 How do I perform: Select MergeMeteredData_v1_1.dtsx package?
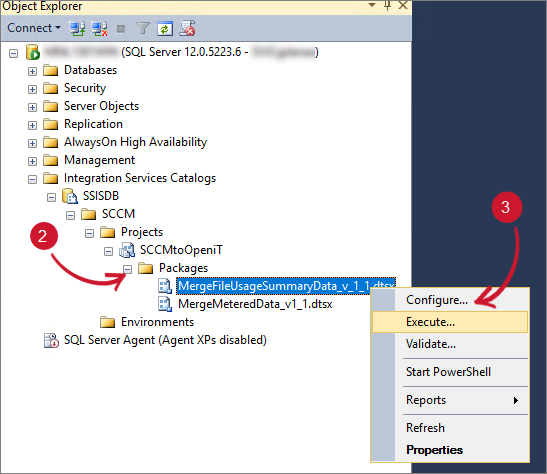[255, 304]
